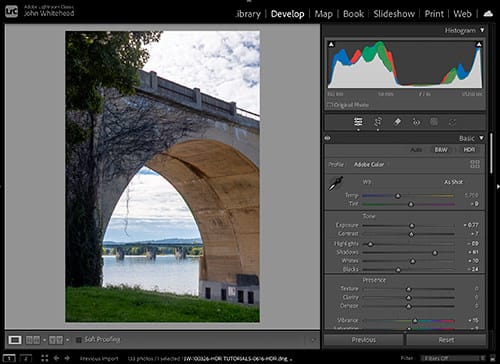
Task: Click the Auto tone button
Action: pyautogui.click(x=416, y=150)
